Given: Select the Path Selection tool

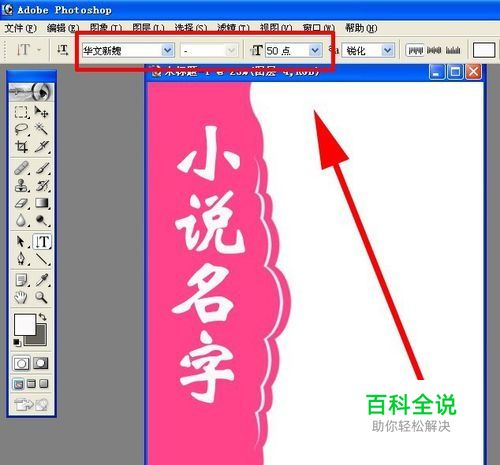Looking at the screenshot, I should click(21, 241).
